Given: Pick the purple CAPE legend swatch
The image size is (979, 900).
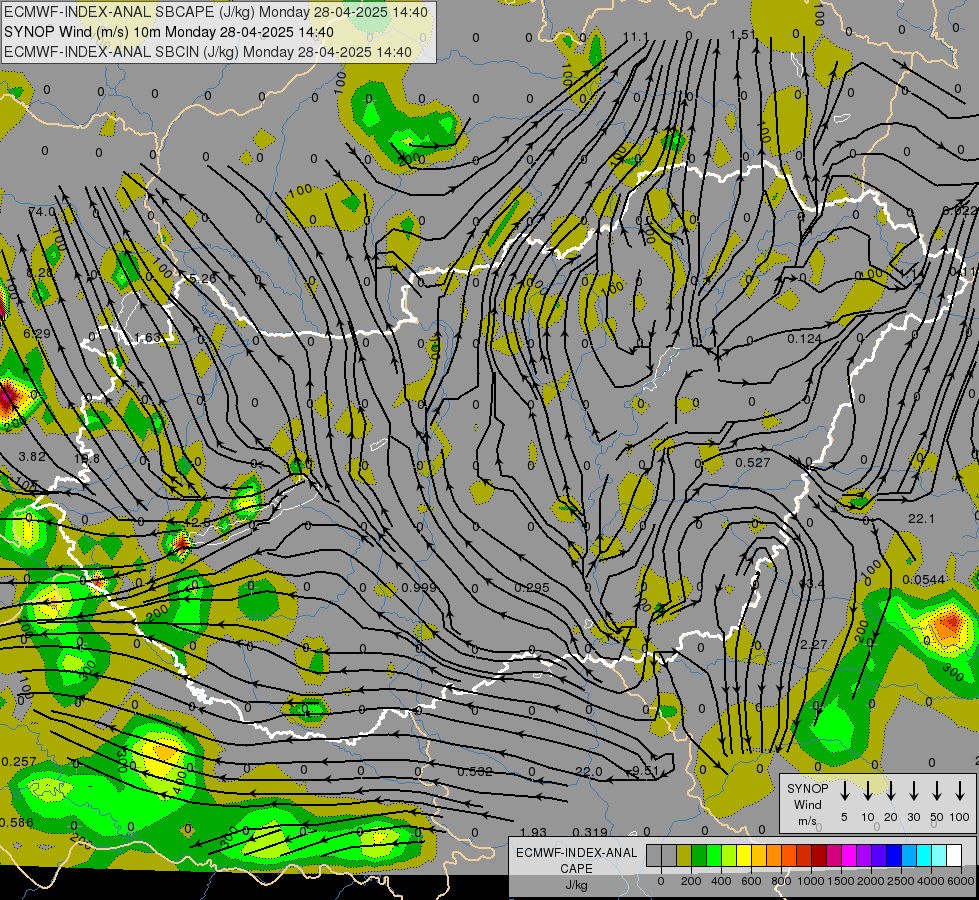Looking at the screenshot, I should point(865,855).
